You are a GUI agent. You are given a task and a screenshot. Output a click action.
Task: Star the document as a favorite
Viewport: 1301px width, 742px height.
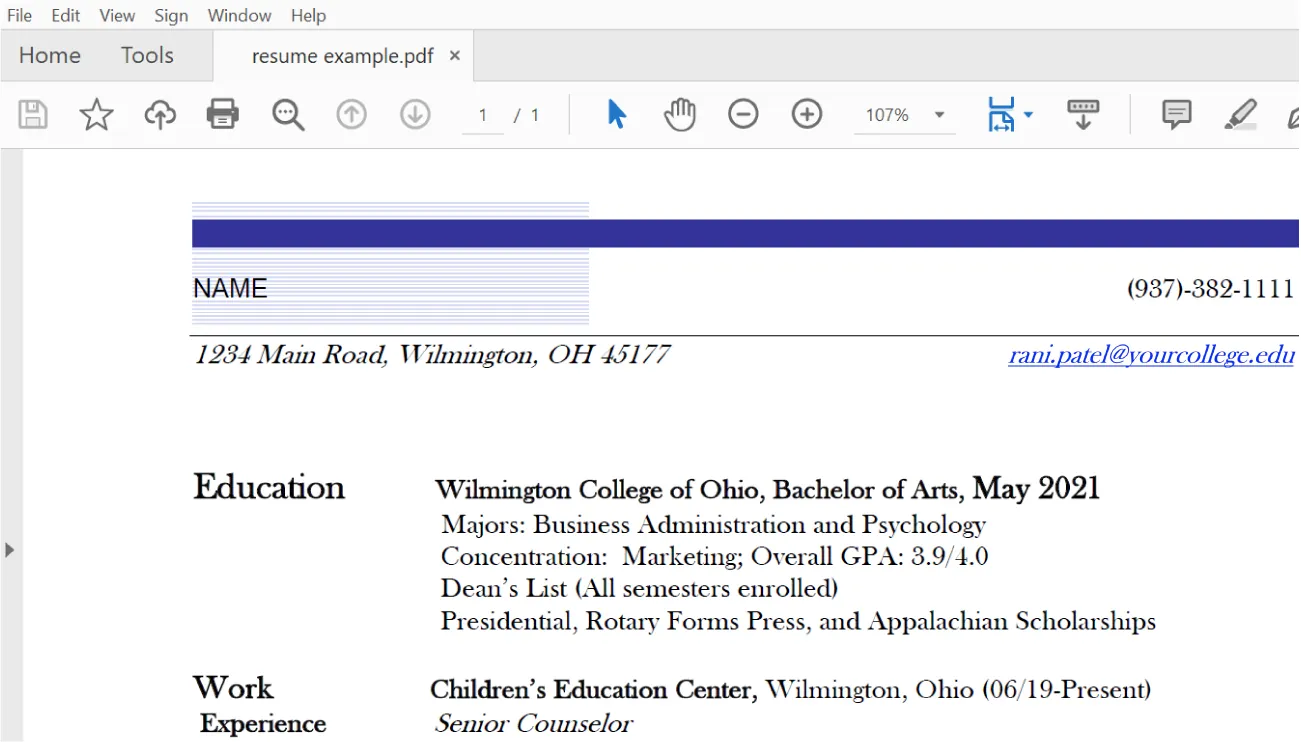pyautogui.click(x=96, y=114)
